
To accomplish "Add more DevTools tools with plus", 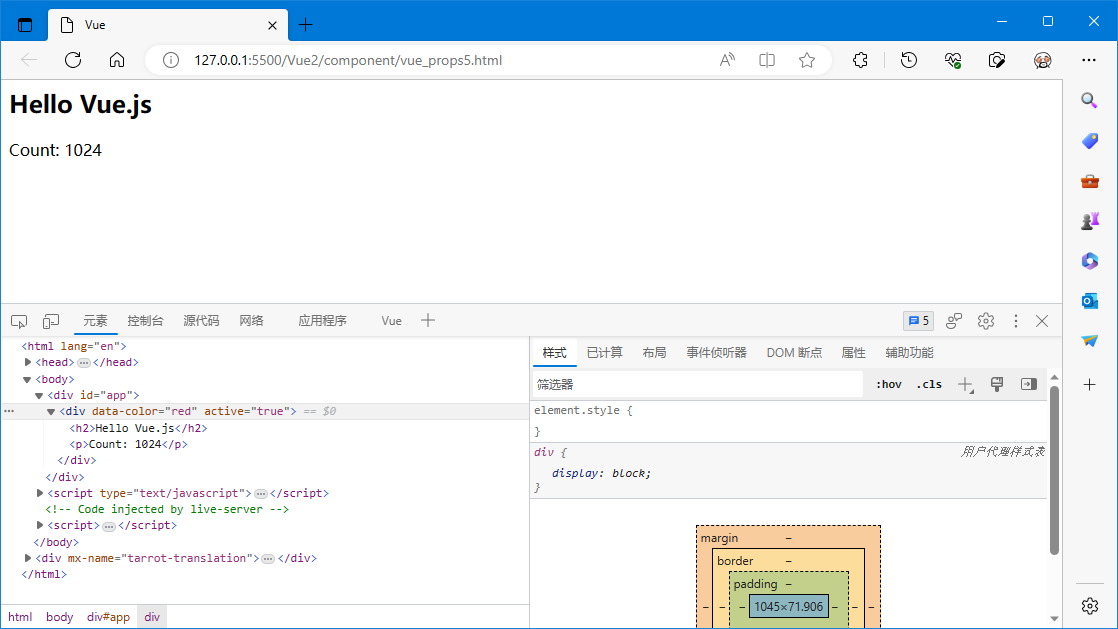I will coord(428,320).
